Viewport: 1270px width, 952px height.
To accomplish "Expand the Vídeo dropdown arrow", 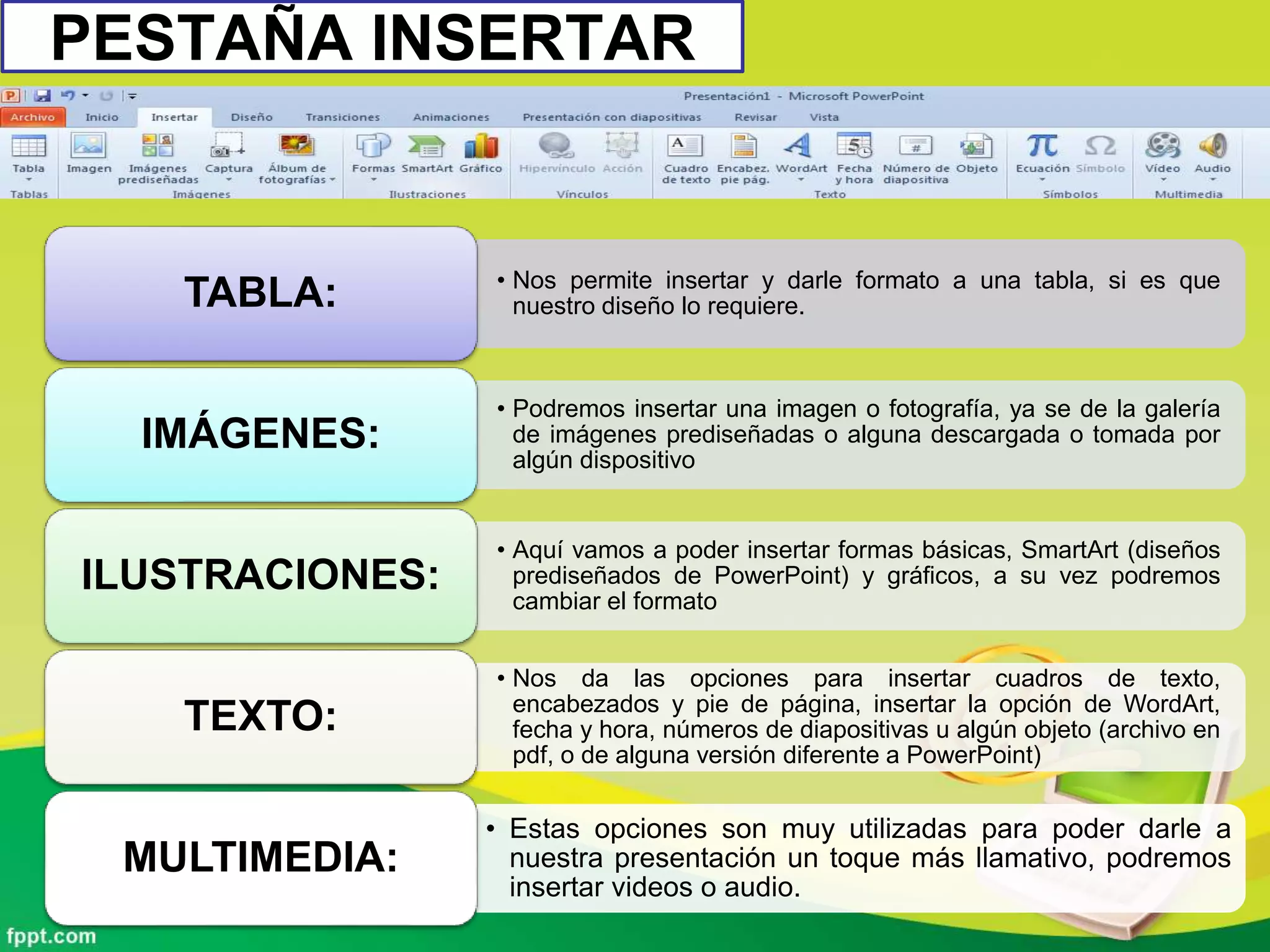I will pos(1163,180).
